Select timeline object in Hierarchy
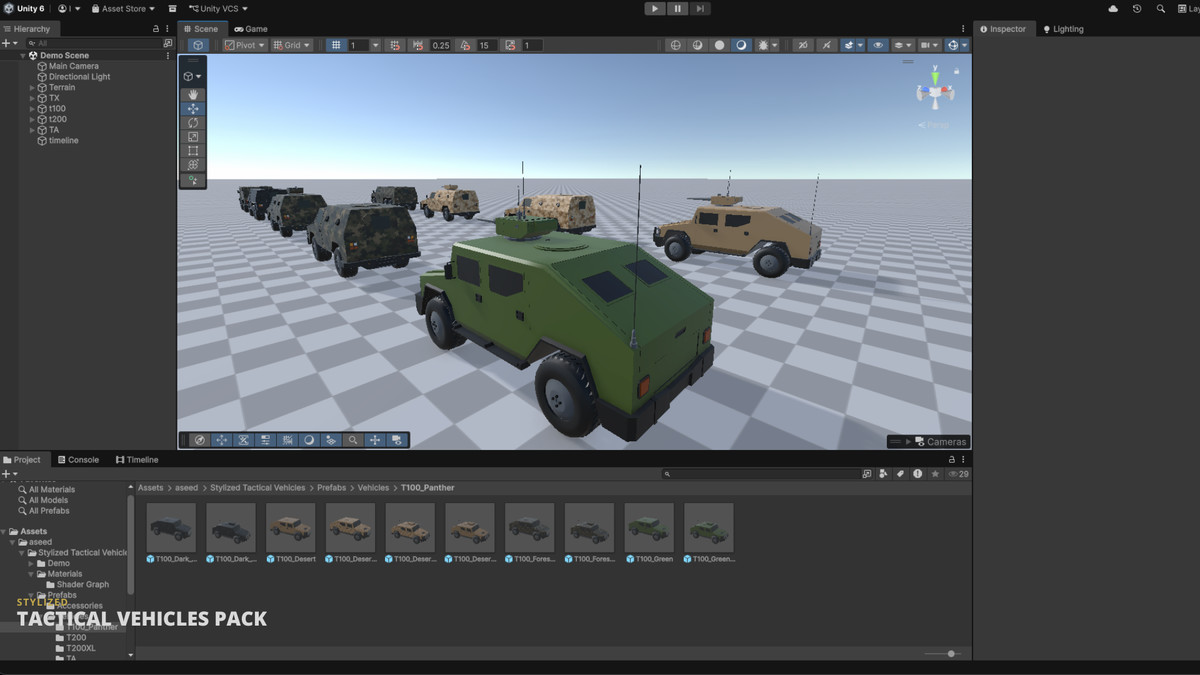 (58, 141)
